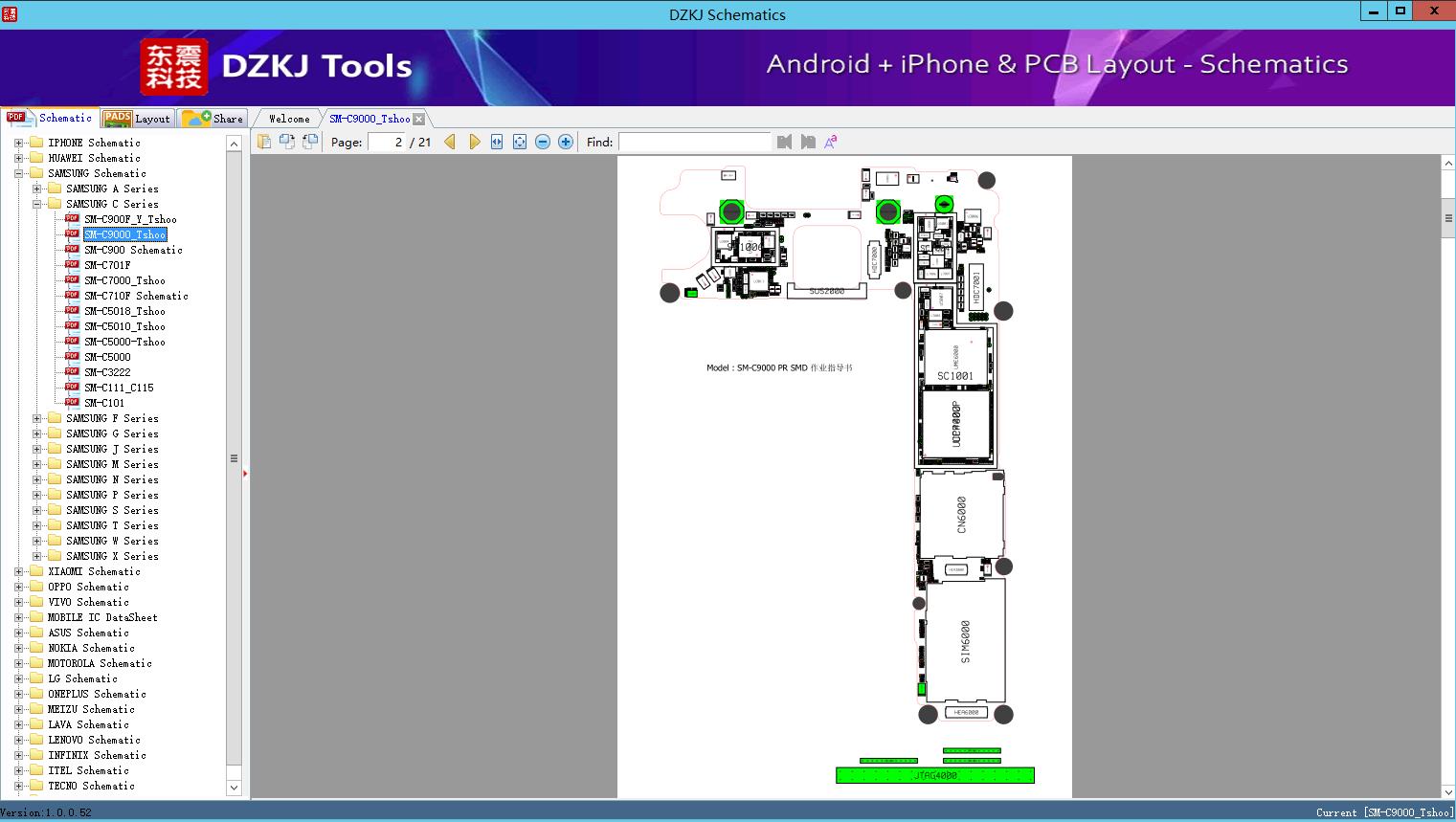This screenshot has height=822, width=1456.
Task: Open SM-C900 Schematic file
Action: pyautogui.click(x=133, y=250)
